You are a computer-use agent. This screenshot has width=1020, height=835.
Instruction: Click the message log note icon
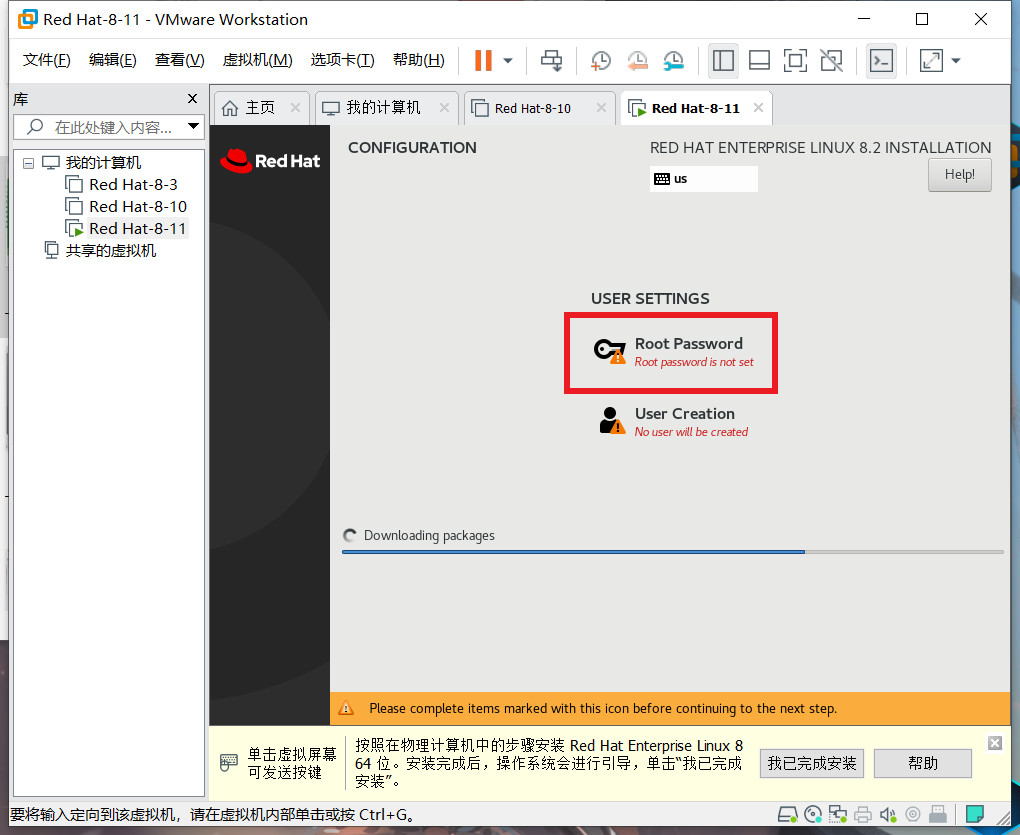[x=974, y=814]
